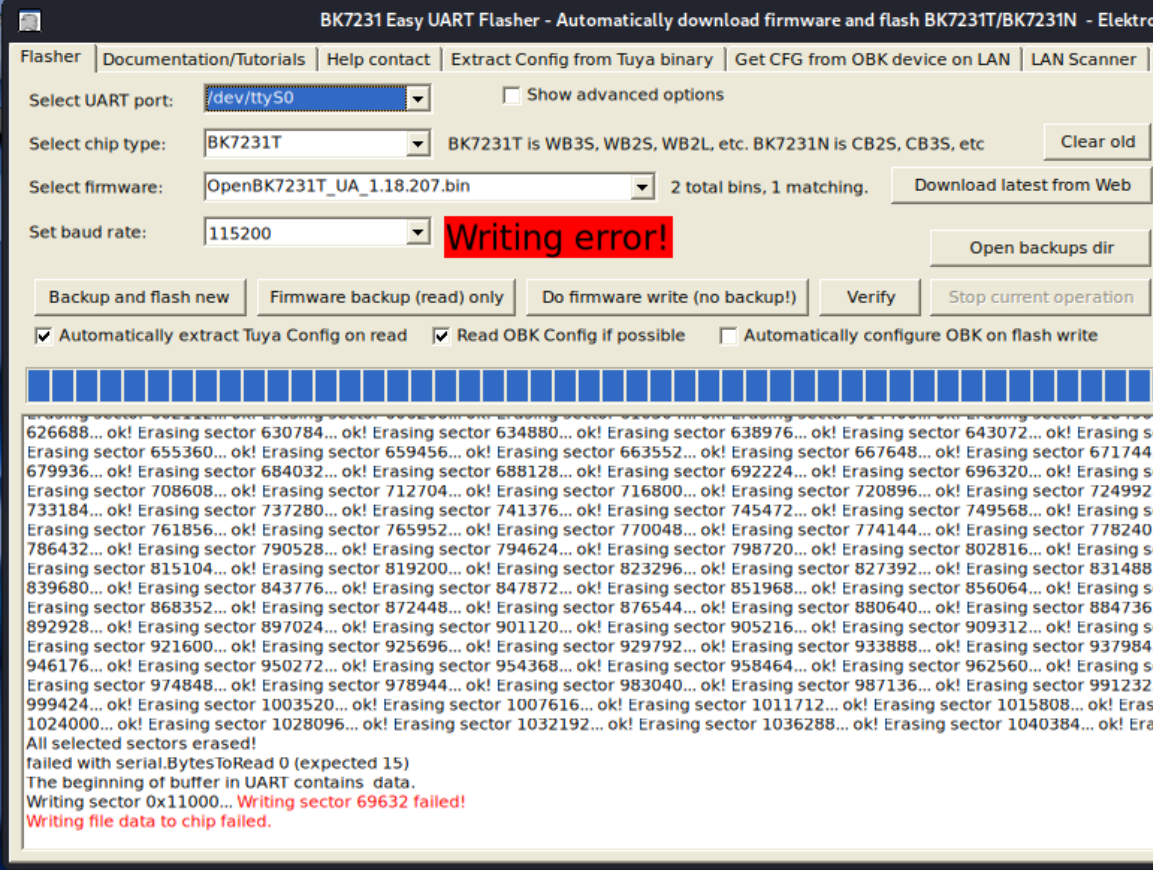This screenshot has height=870, width=1153.
Task: Click the red Writing error! status label
Action: click(x=558, y=238)
